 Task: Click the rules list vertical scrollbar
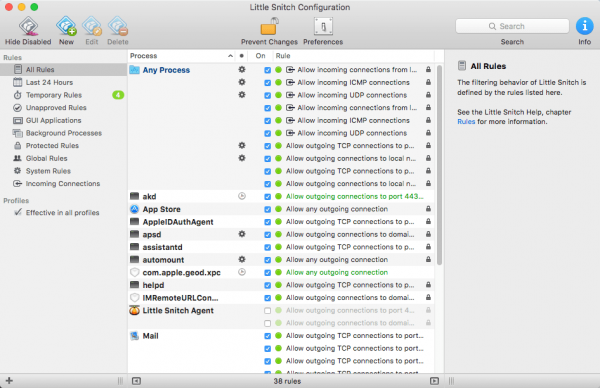click(439, 165)
